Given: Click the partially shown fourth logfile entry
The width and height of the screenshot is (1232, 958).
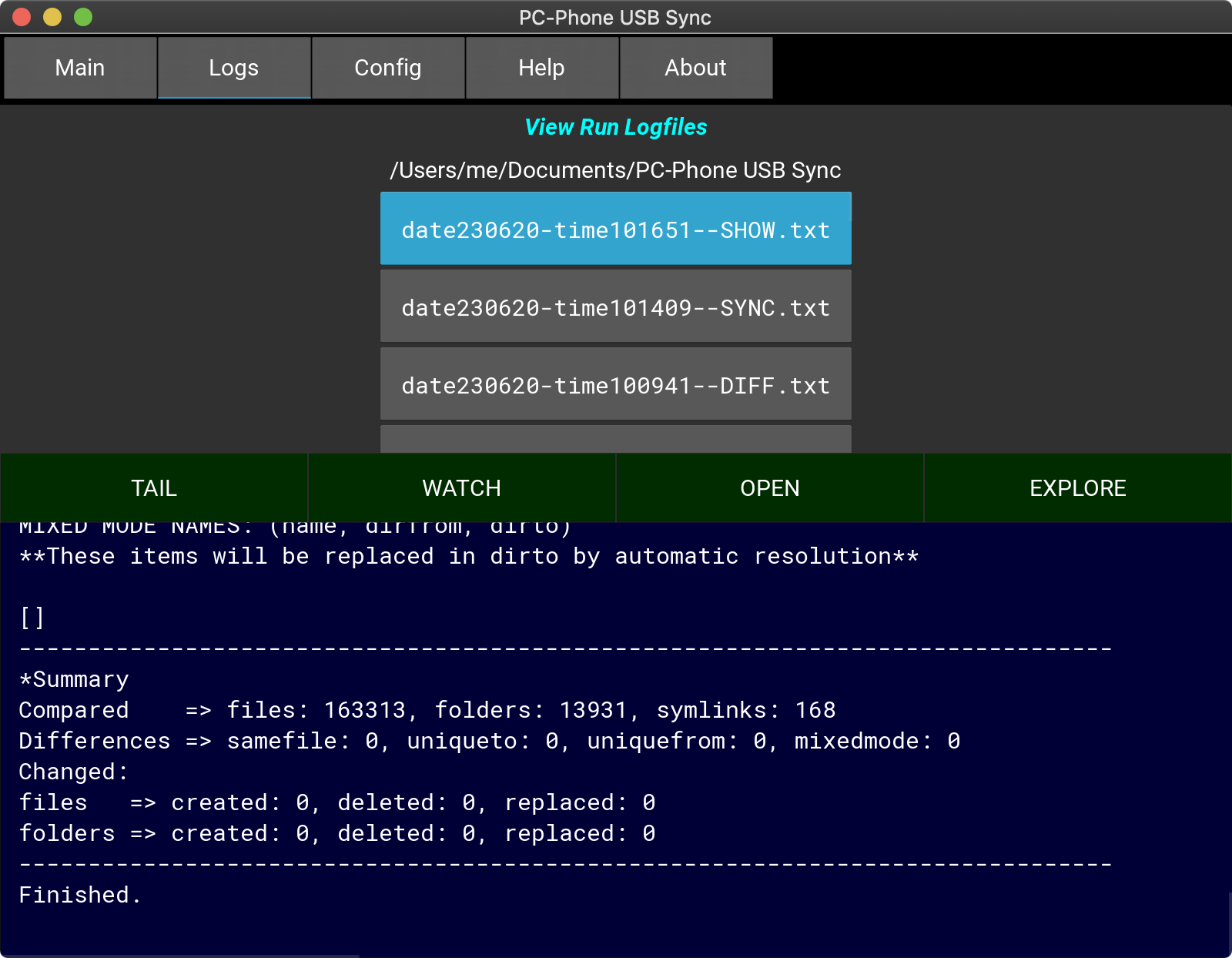Looking at the screenshot, I should [616, 439].
